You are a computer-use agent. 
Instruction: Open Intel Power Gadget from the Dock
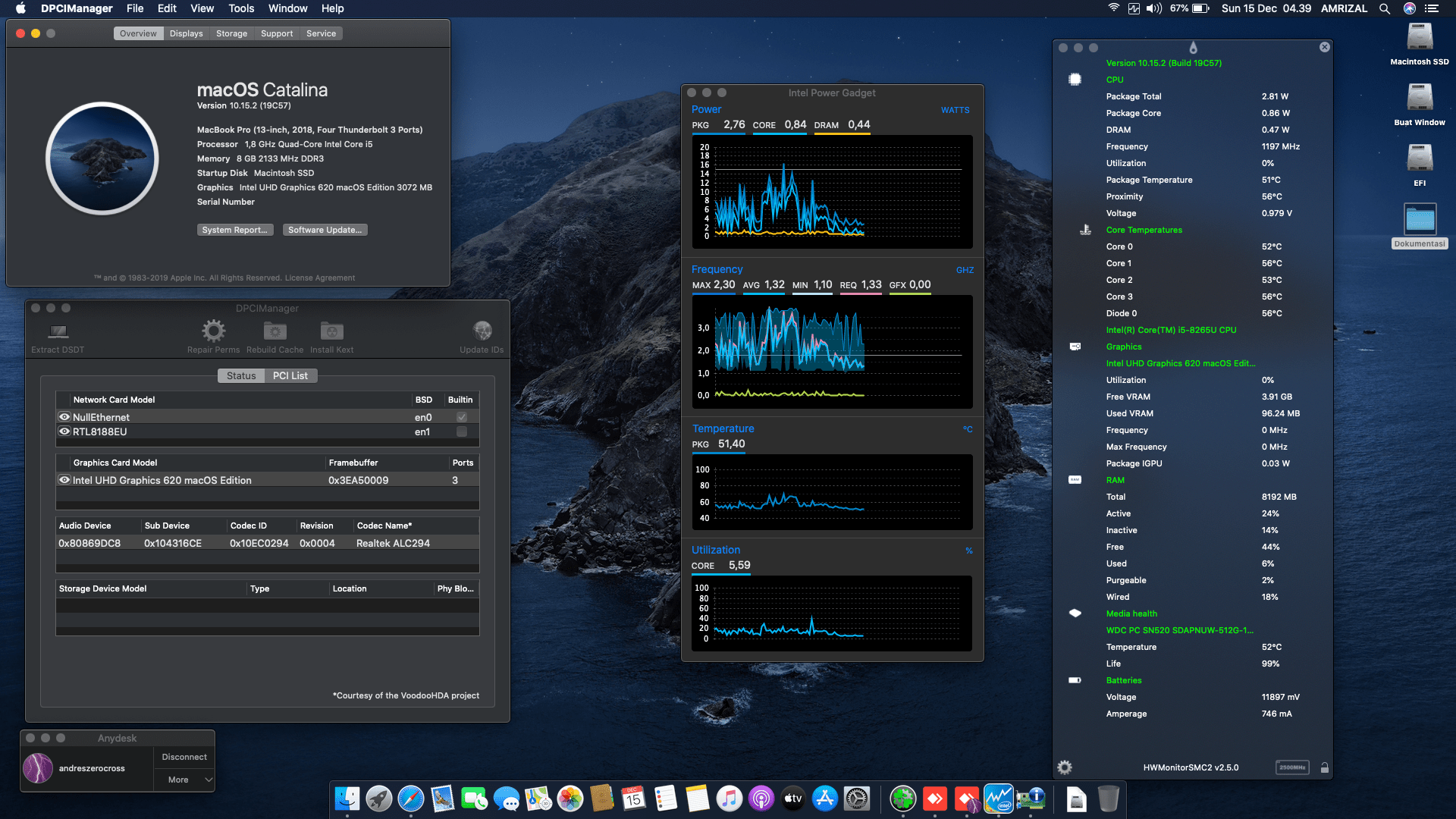[x=999, y=799]
